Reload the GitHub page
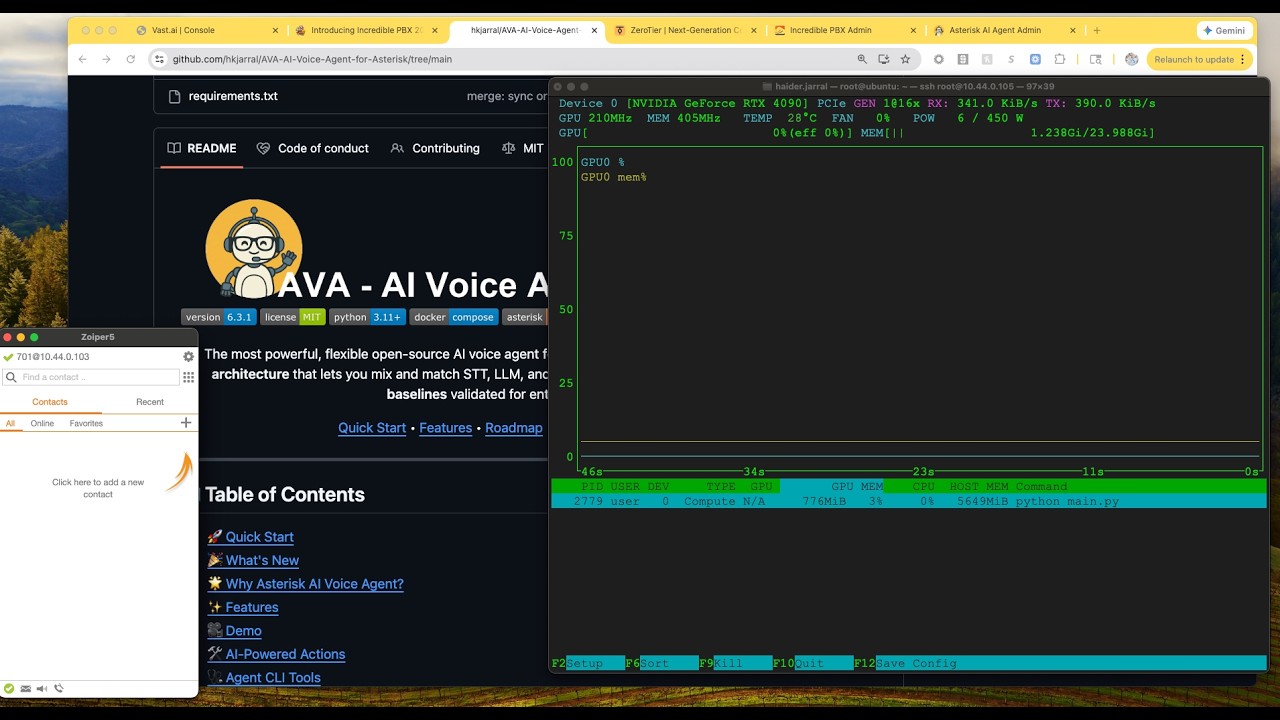Viewport: 1280px width, 720px height. pos(130,59)
